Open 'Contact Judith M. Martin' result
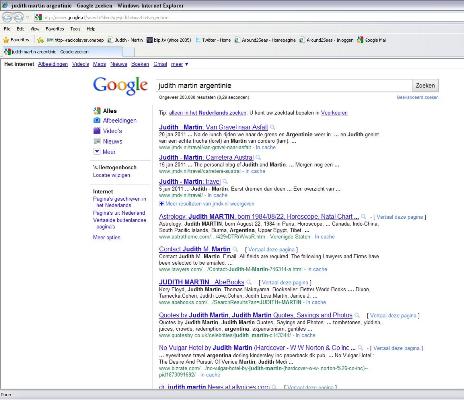Viewport: 464px width, 400px height. click(195, 249)
